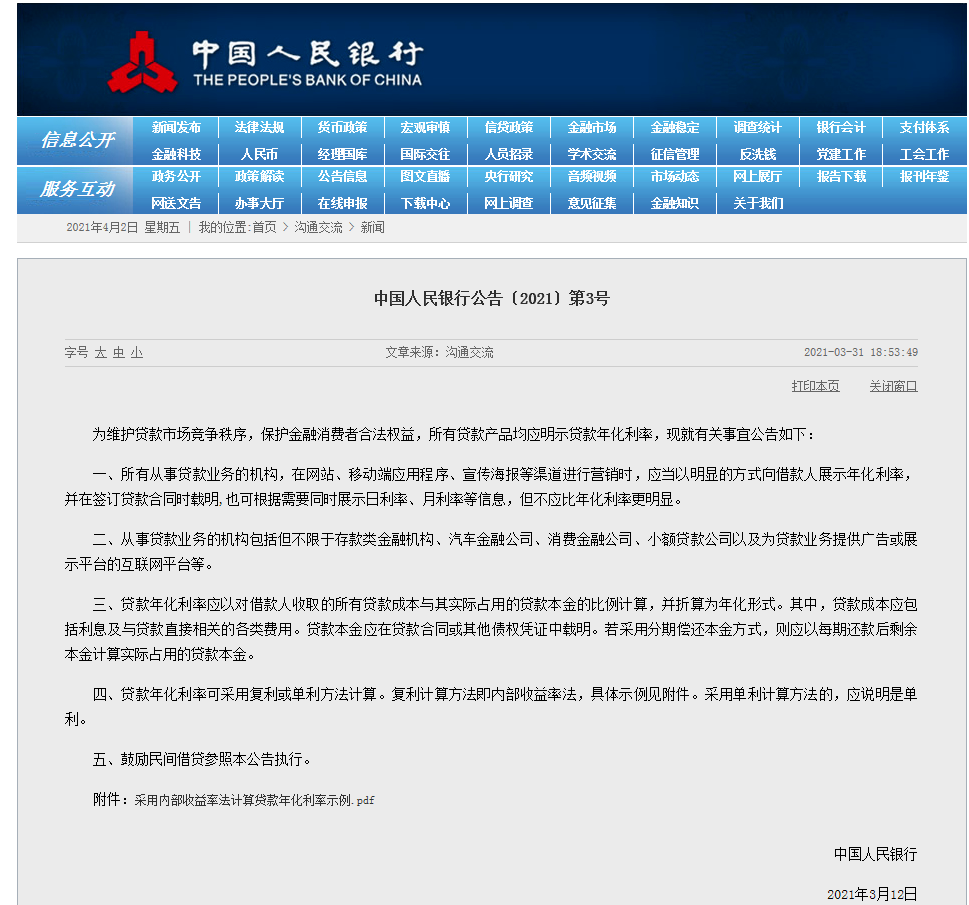969x905 pixels.
Task: Open 人民币 navigation item
Action: [x=259, y=154]
